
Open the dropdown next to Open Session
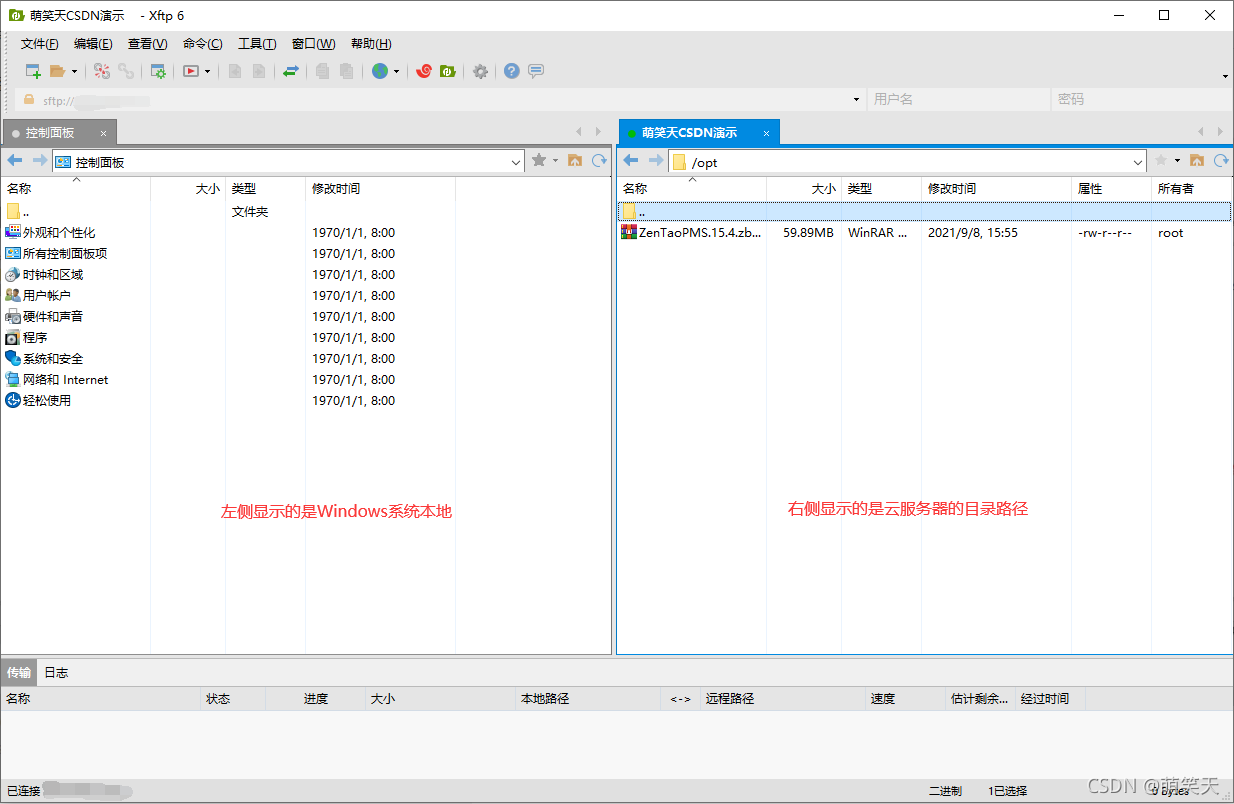74,71
